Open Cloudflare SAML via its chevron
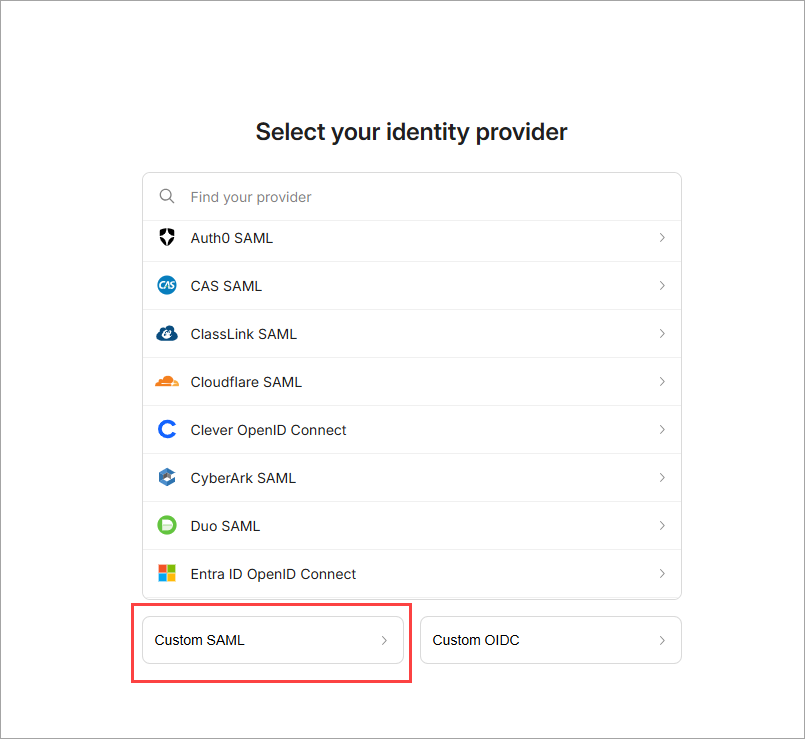The width and height of the screenshot is (805, 739). click(x=662, y=381)
